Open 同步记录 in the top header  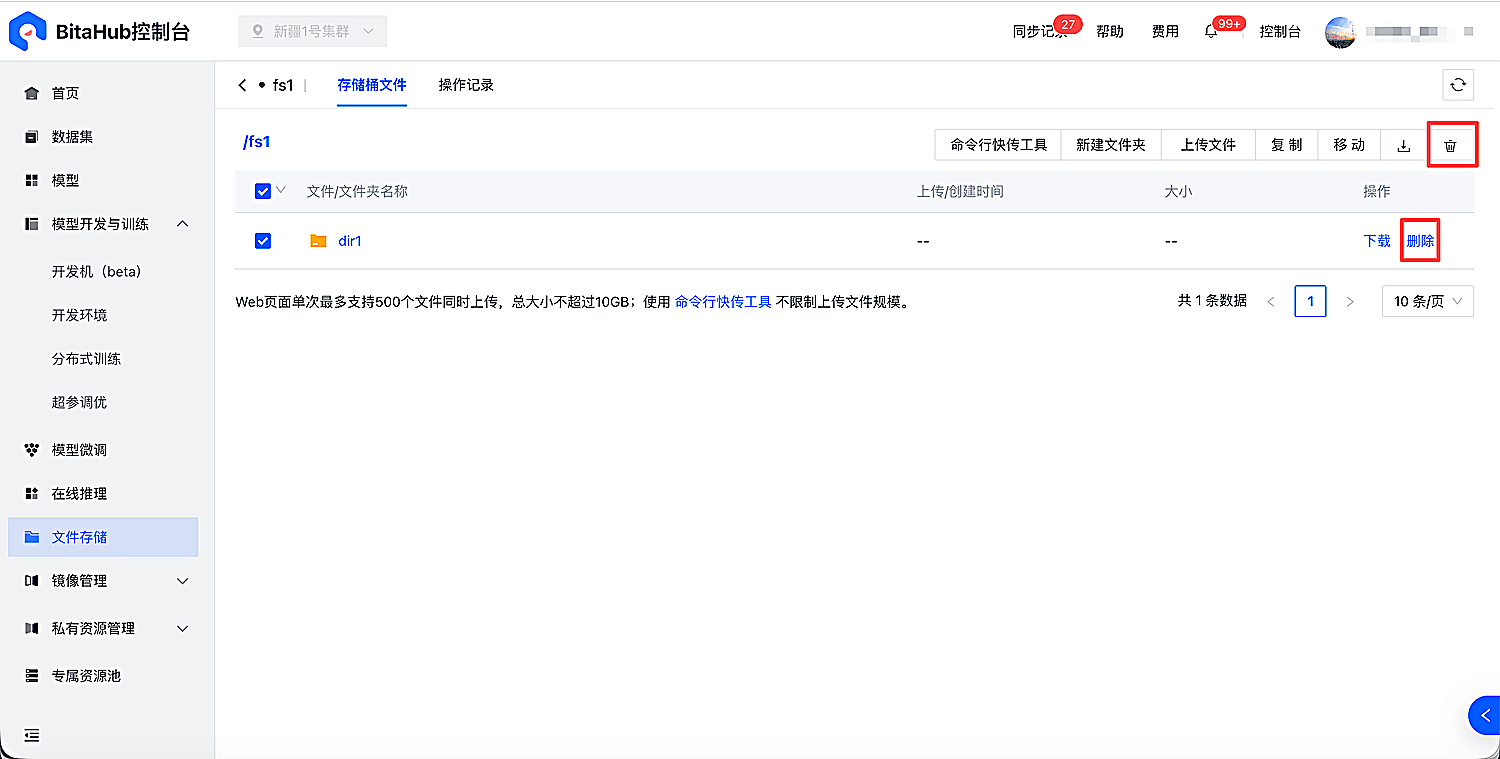tap(1040, 32)
